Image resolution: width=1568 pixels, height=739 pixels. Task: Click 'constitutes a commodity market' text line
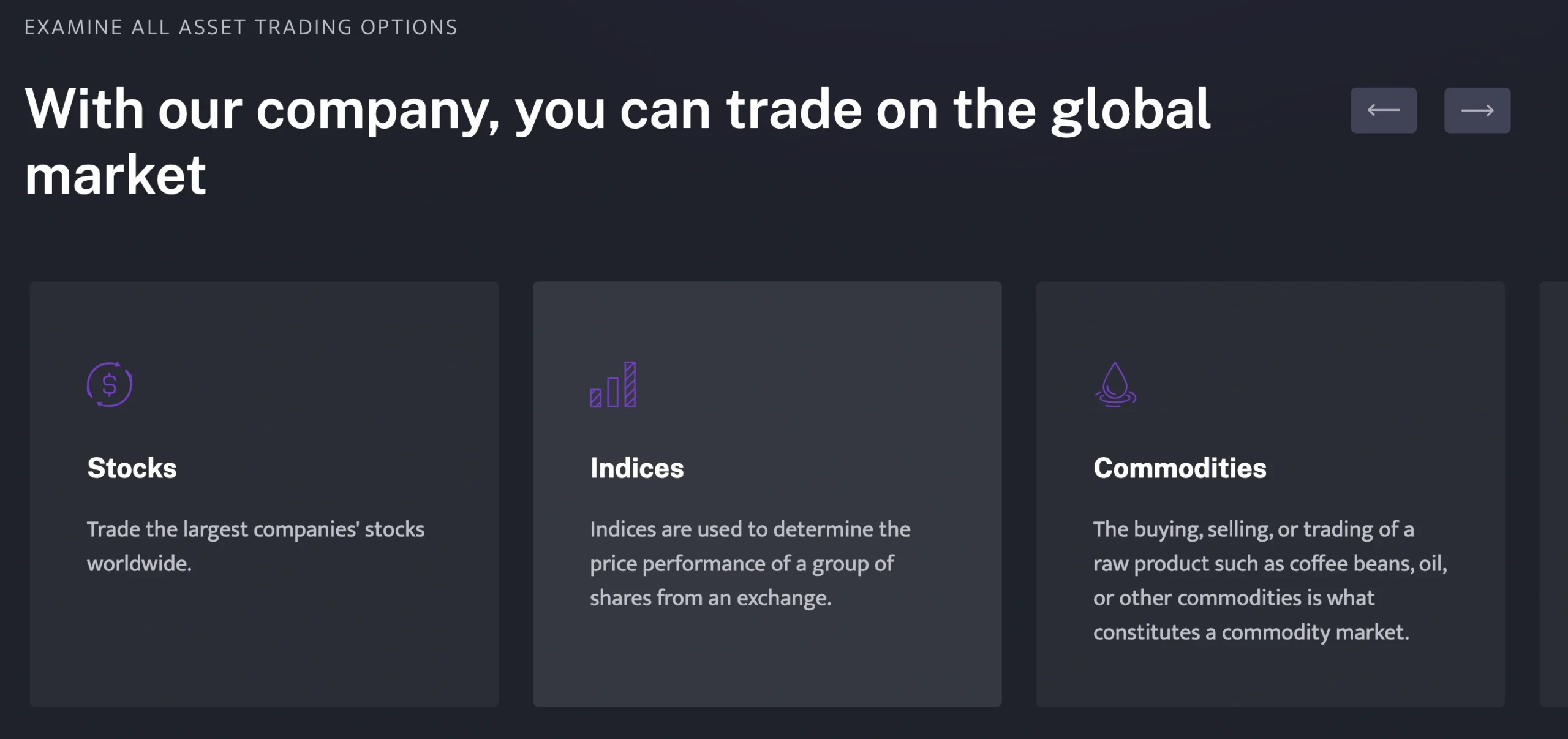1251,632
